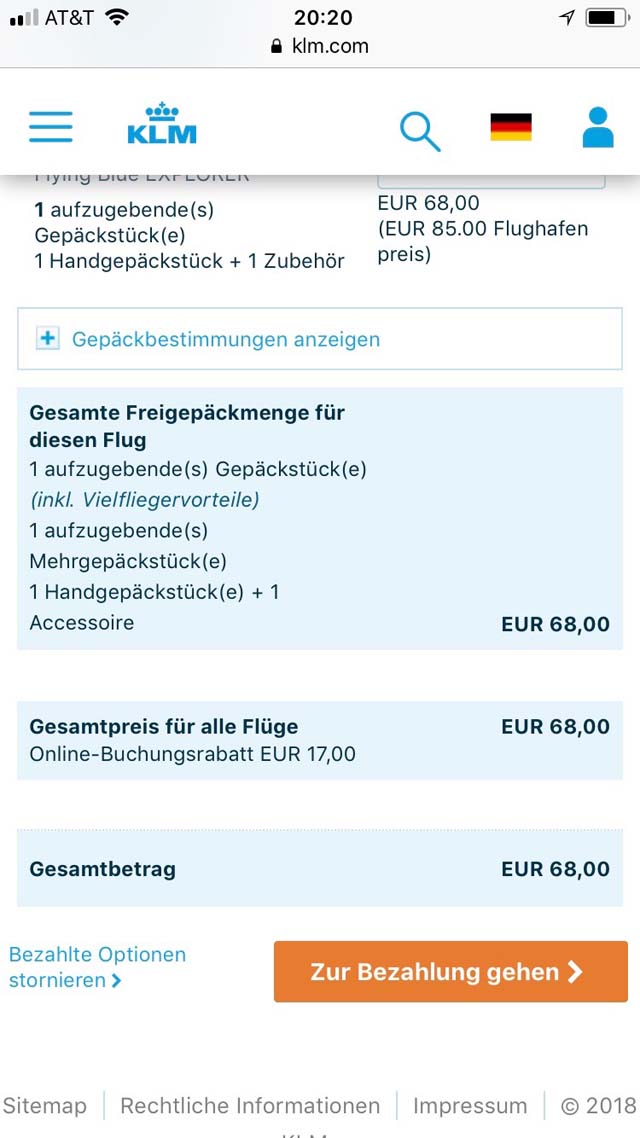Expand Gepäckbestimmungen anzeigen plus icon
Screen dimensions: 640x1138
(x=48, y=339)
